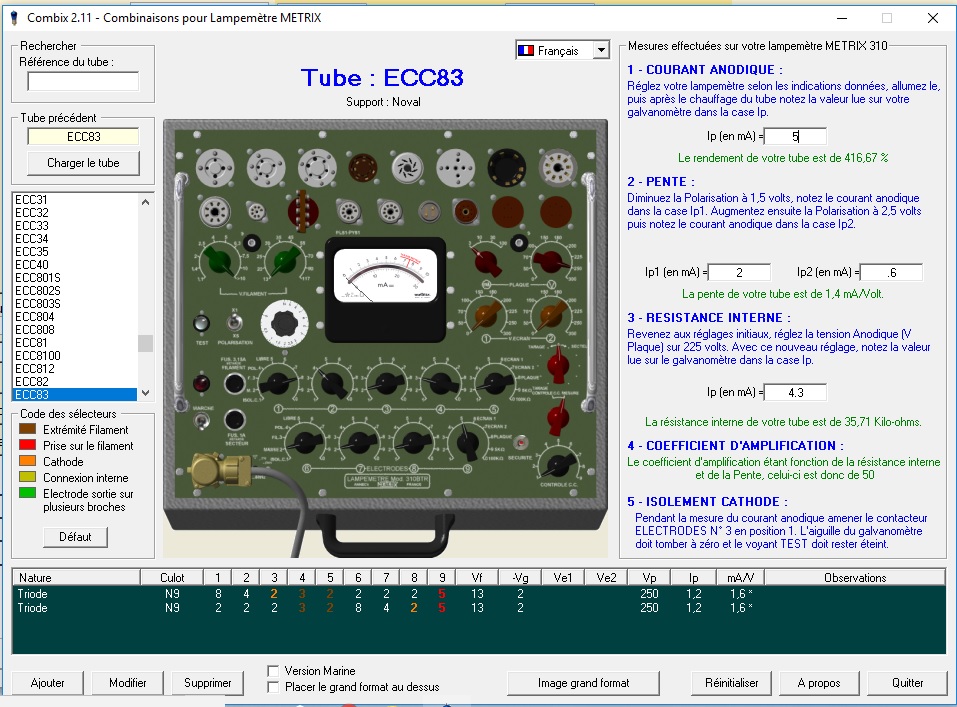This screenshot has width=957, height=707.
Task: Open the language dropdown arrow
Action: (x=601, y=50)
